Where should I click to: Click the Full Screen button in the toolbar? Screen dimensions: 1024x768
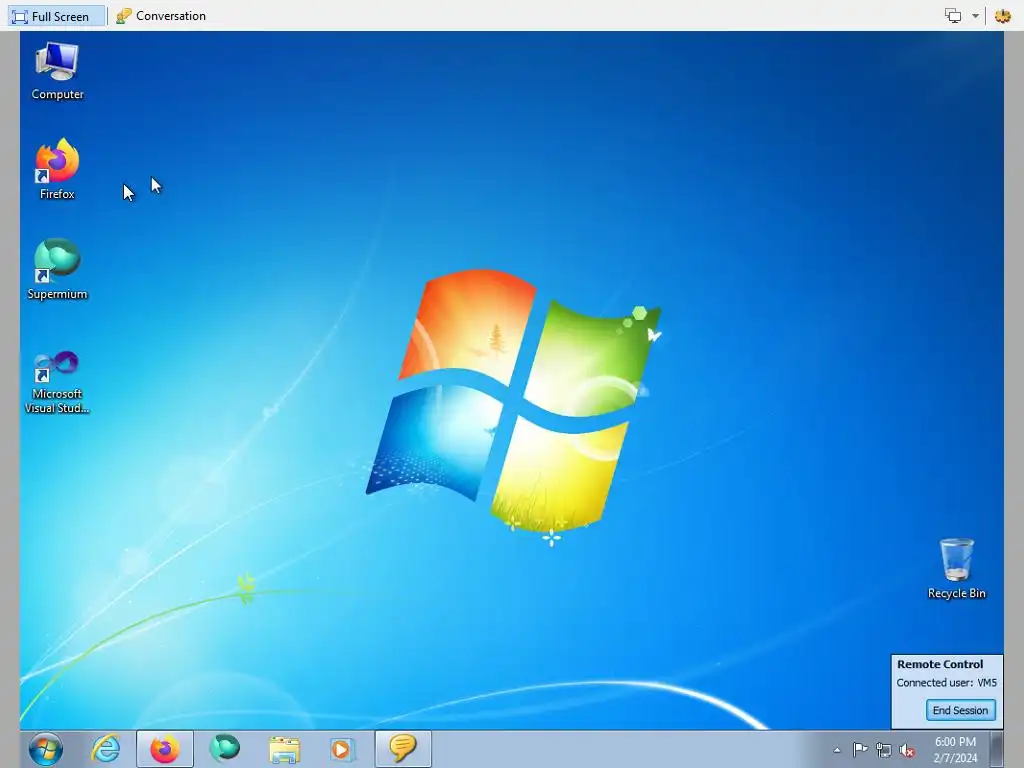click(x=57, y=16)
